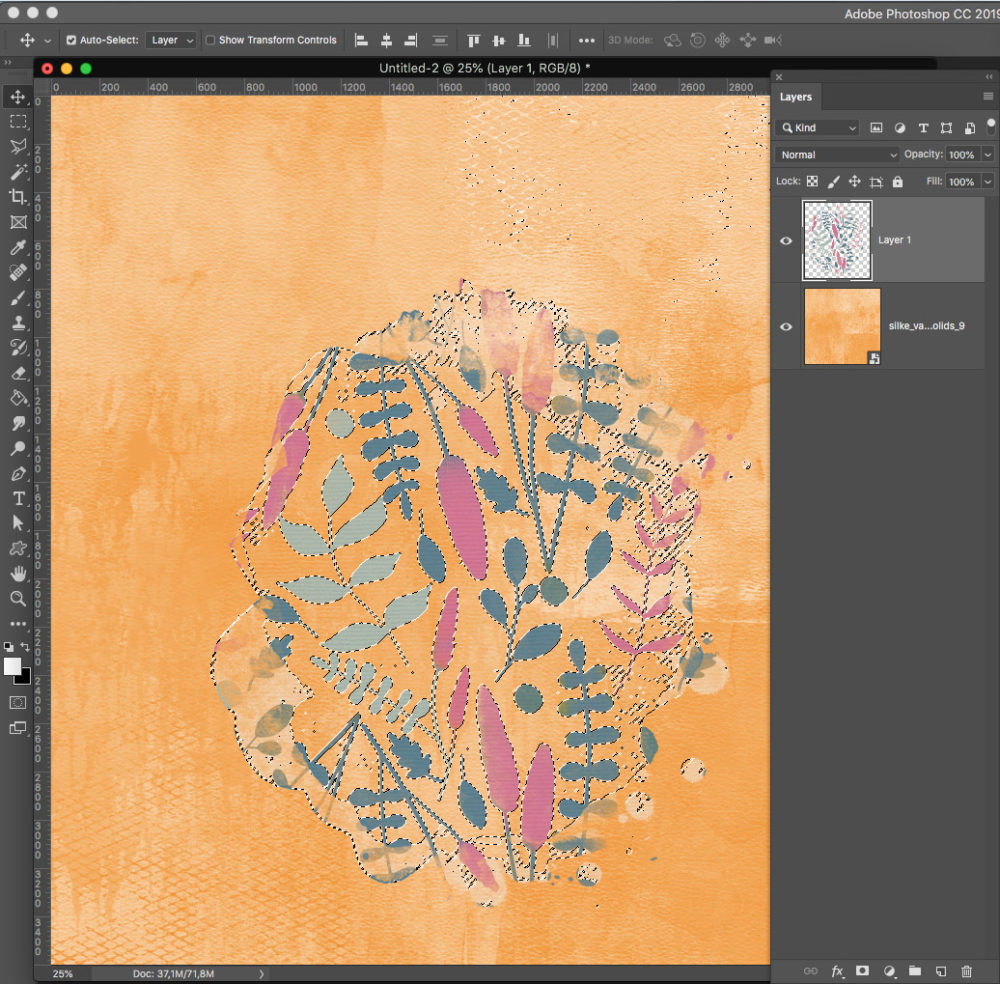Select the Hand tool

click(18, 573)
